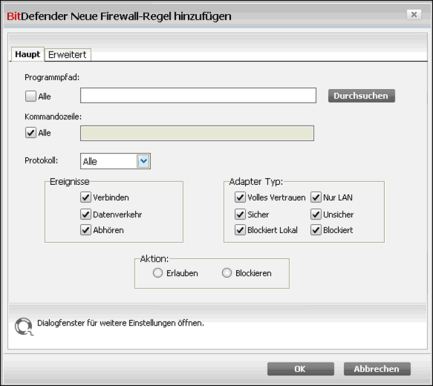Uncheck the Alle checkbox for Kommandozeile

31,133
